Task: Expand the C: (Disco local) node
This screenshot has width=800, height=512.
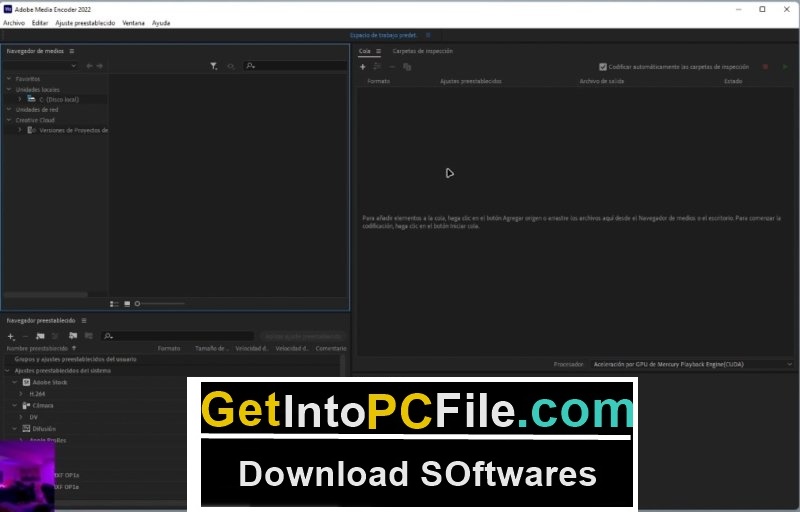Action: point(19,99)
